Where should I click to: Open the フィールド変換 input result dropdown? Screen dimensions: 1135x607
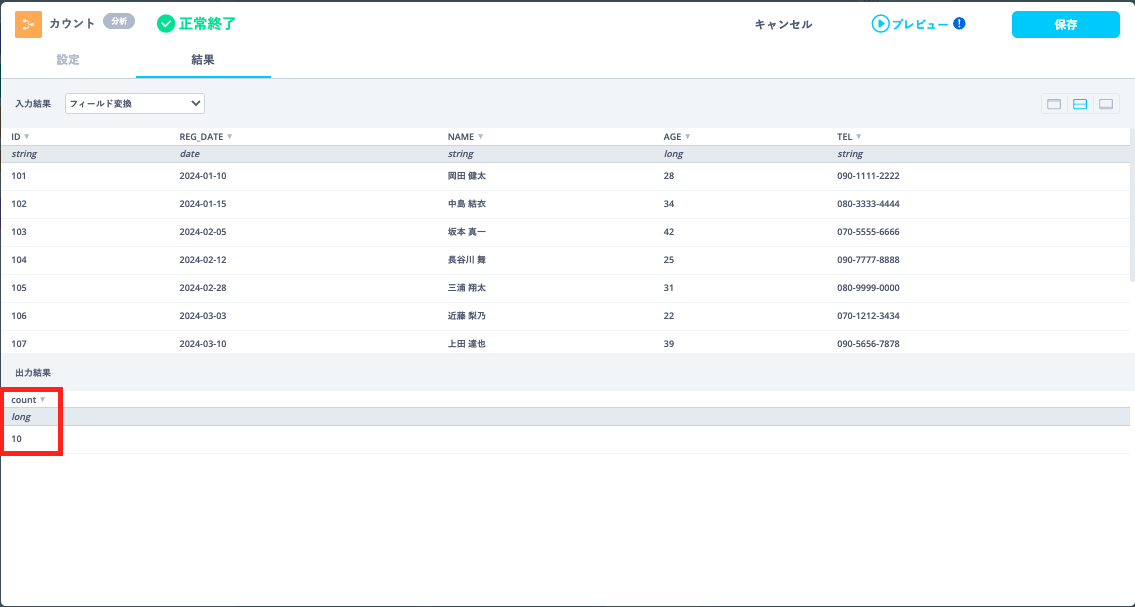click(134, 103)
